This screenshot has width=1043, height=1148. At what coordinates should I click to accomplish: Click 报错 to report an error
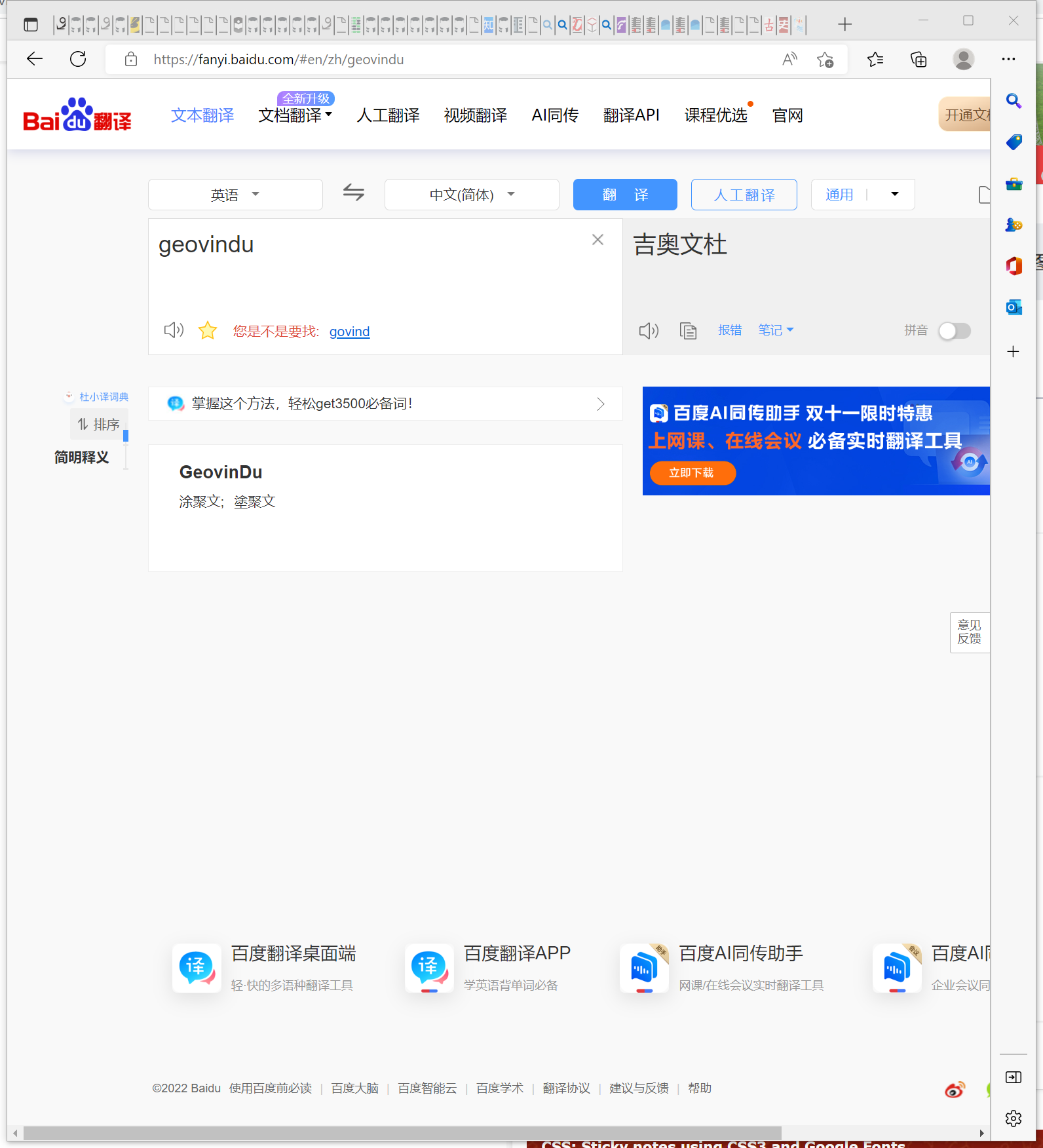pyautogui.click(x=730, y=330)
